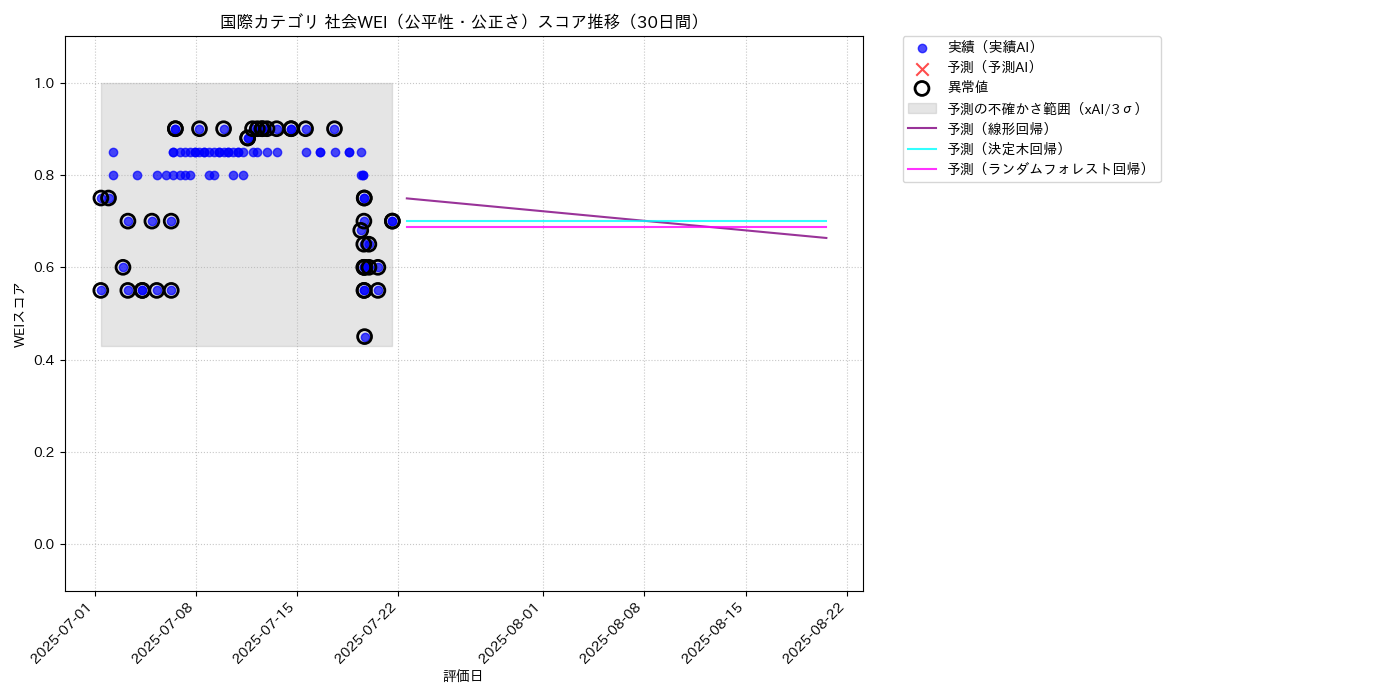
Task: Click the x-axis tick 2025-08-22
Action: 817,631
